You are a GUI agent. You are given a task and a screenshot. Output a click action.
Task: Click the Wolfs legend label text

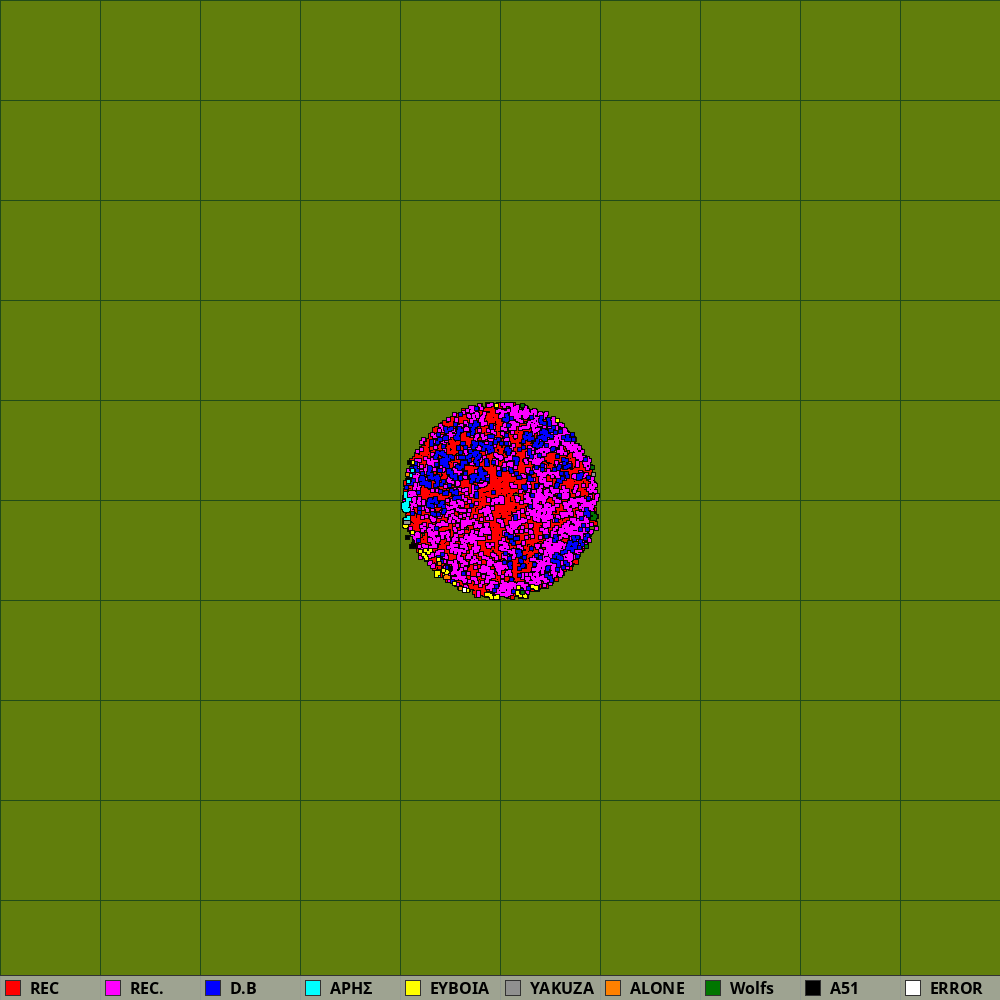click(x=751, y=988)
